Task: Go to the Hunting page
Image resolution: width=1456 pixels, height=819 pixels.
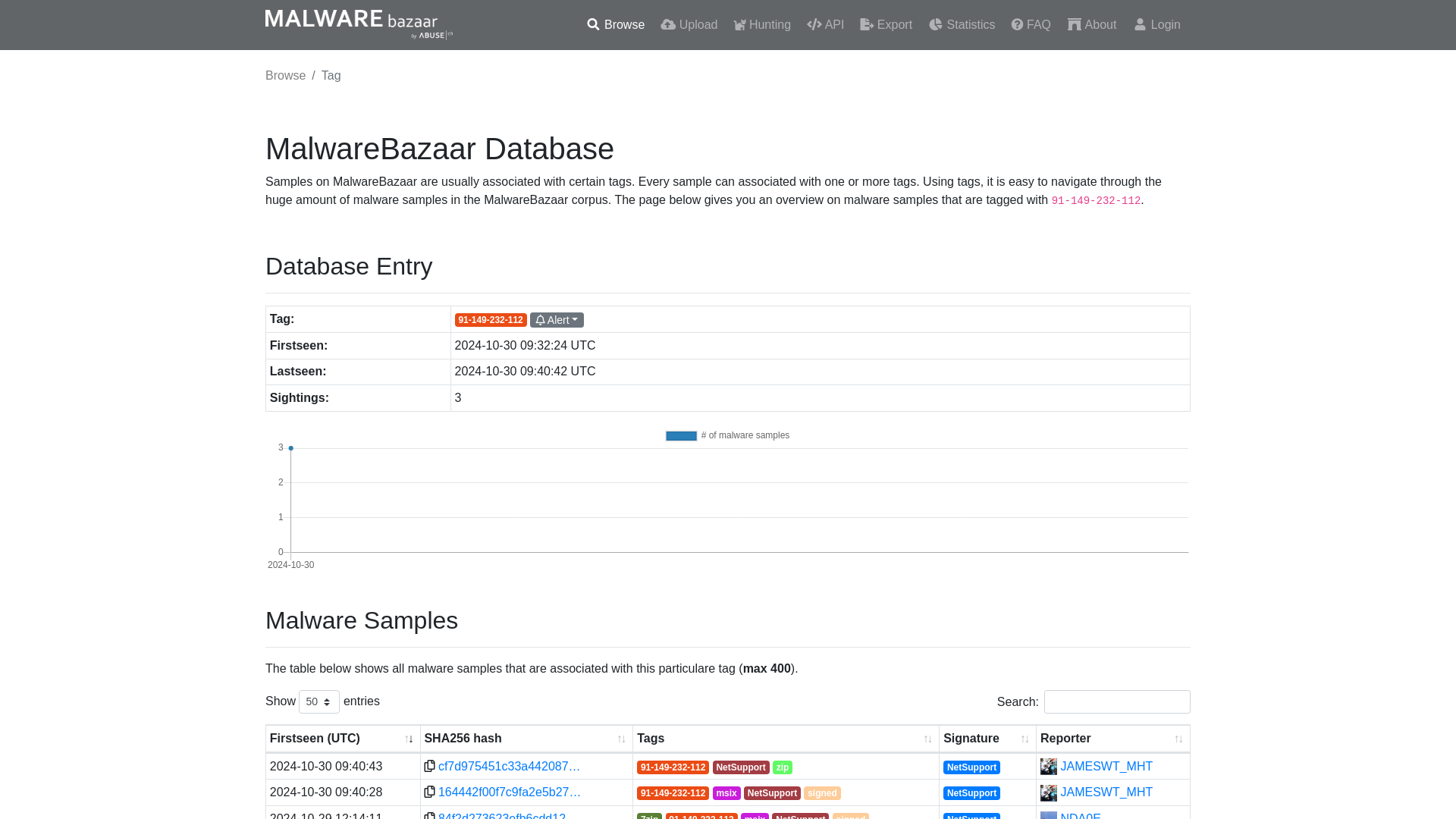Action: (x=762, y=25)
